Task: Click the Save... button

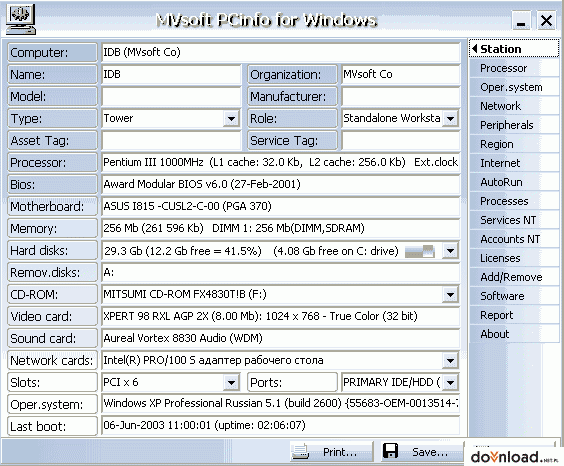Action: 422,452
